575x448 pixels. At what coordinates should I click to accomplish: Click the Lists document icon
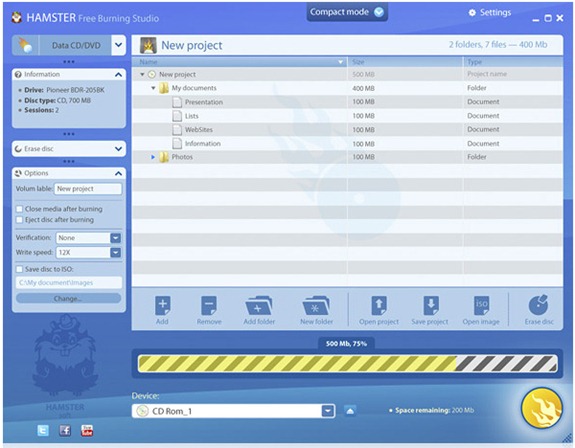coord(177,116)
